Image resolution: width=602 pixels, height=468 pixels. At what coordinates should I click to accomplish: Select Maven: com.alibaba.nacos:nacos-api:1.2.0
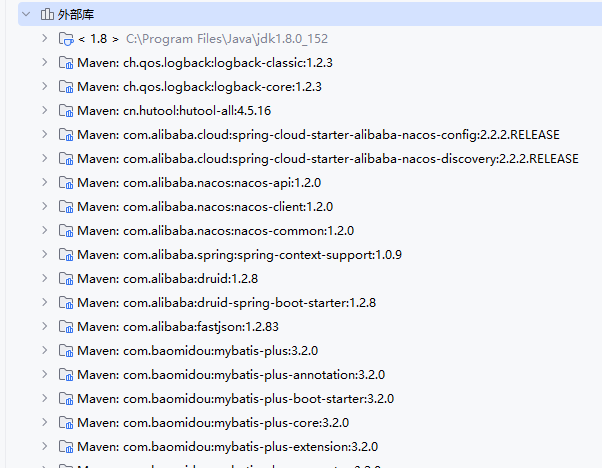tap(199, 183)
